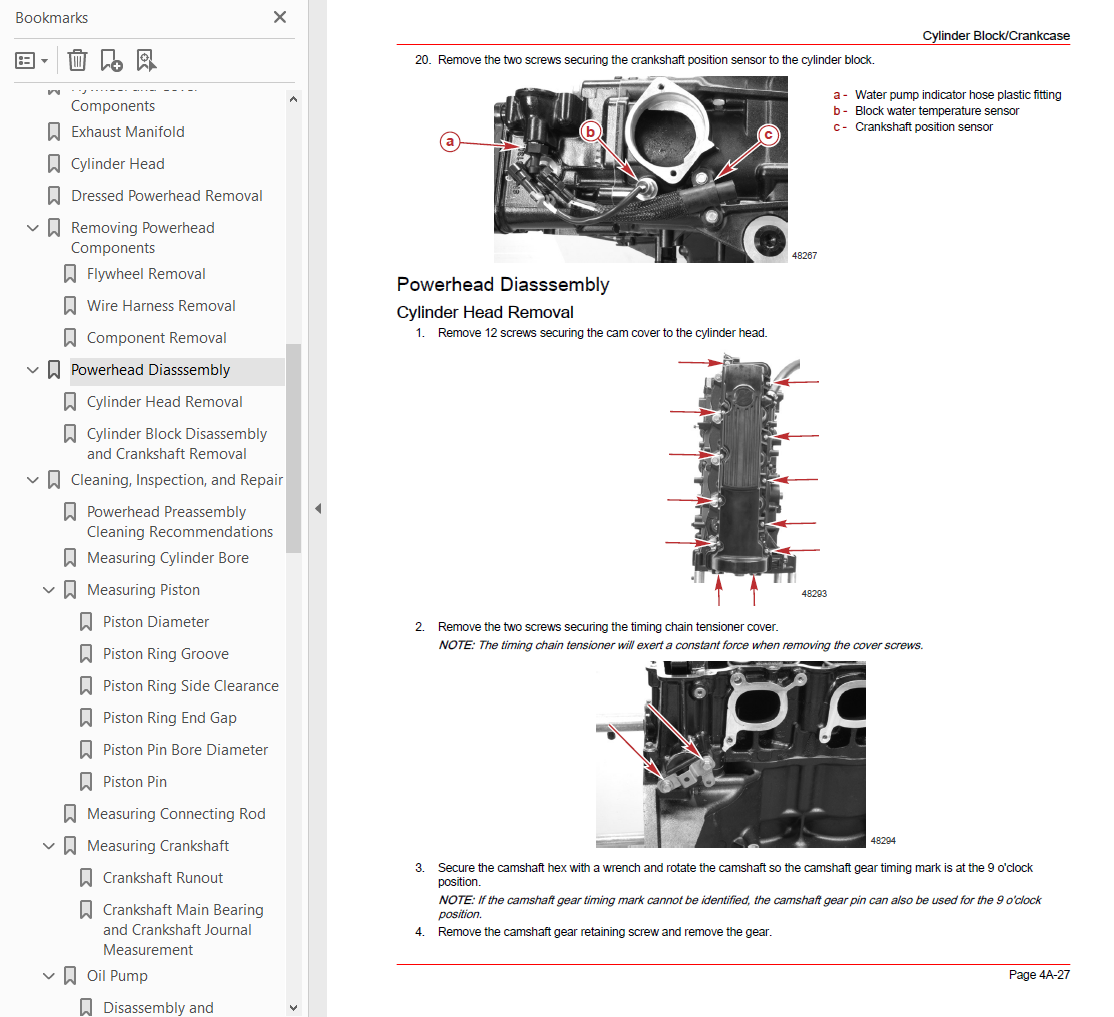Viewport: 1114px width, 1017px height.
Task: Open Crankshaft Main Bearing and Journal Measurement
Action: (x=183, y=930)
